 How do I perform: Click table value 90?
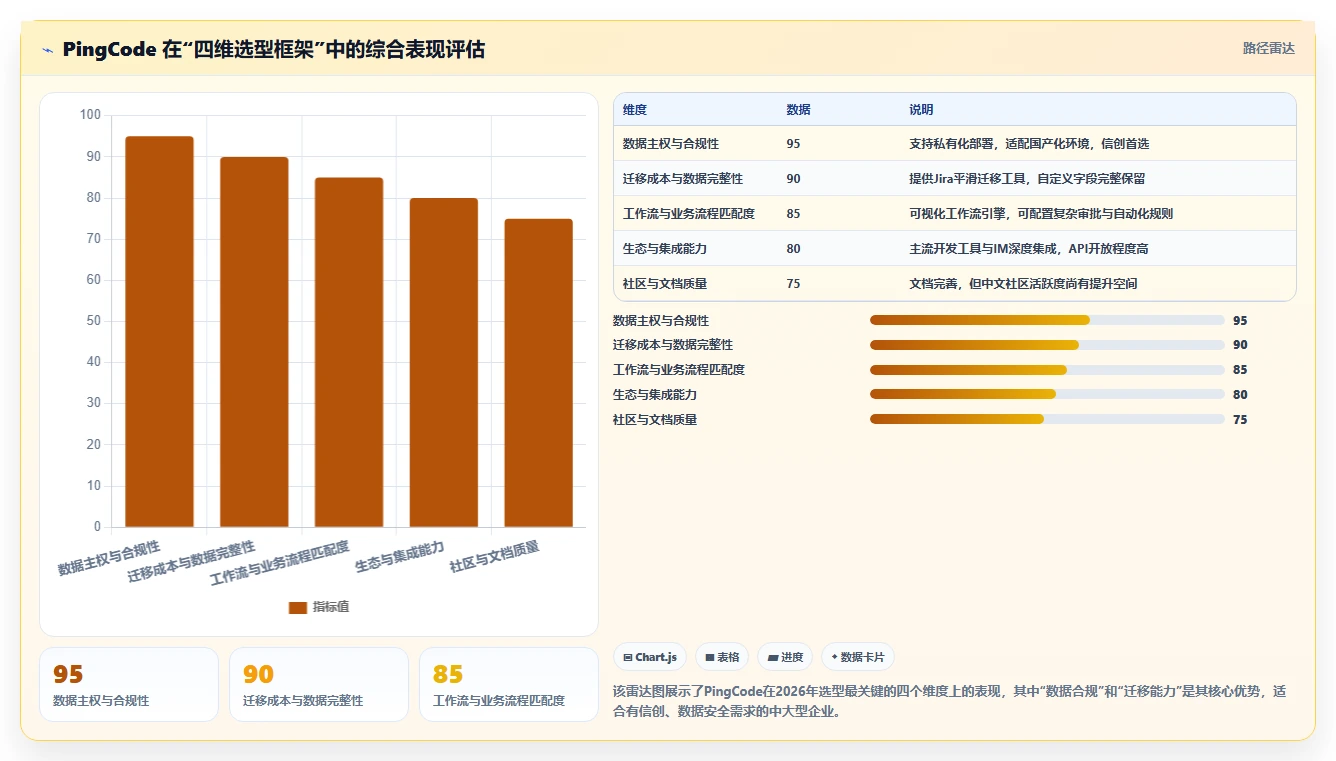point(793,179)
